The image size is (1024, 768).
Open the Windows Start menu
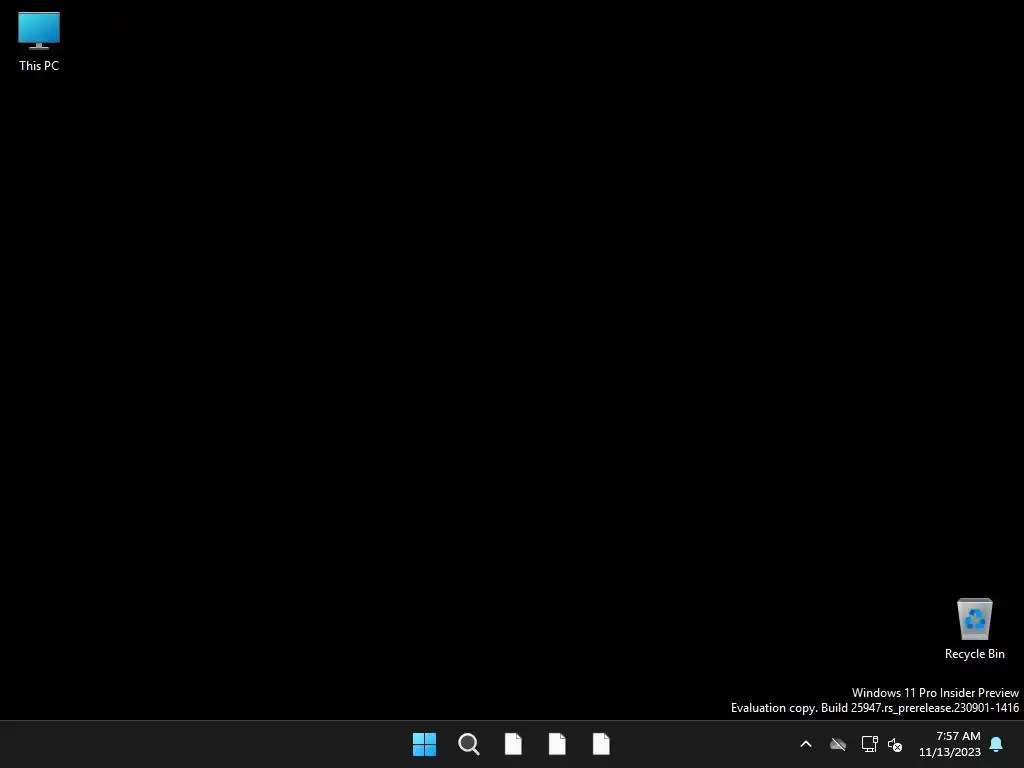tap(424, 744)
